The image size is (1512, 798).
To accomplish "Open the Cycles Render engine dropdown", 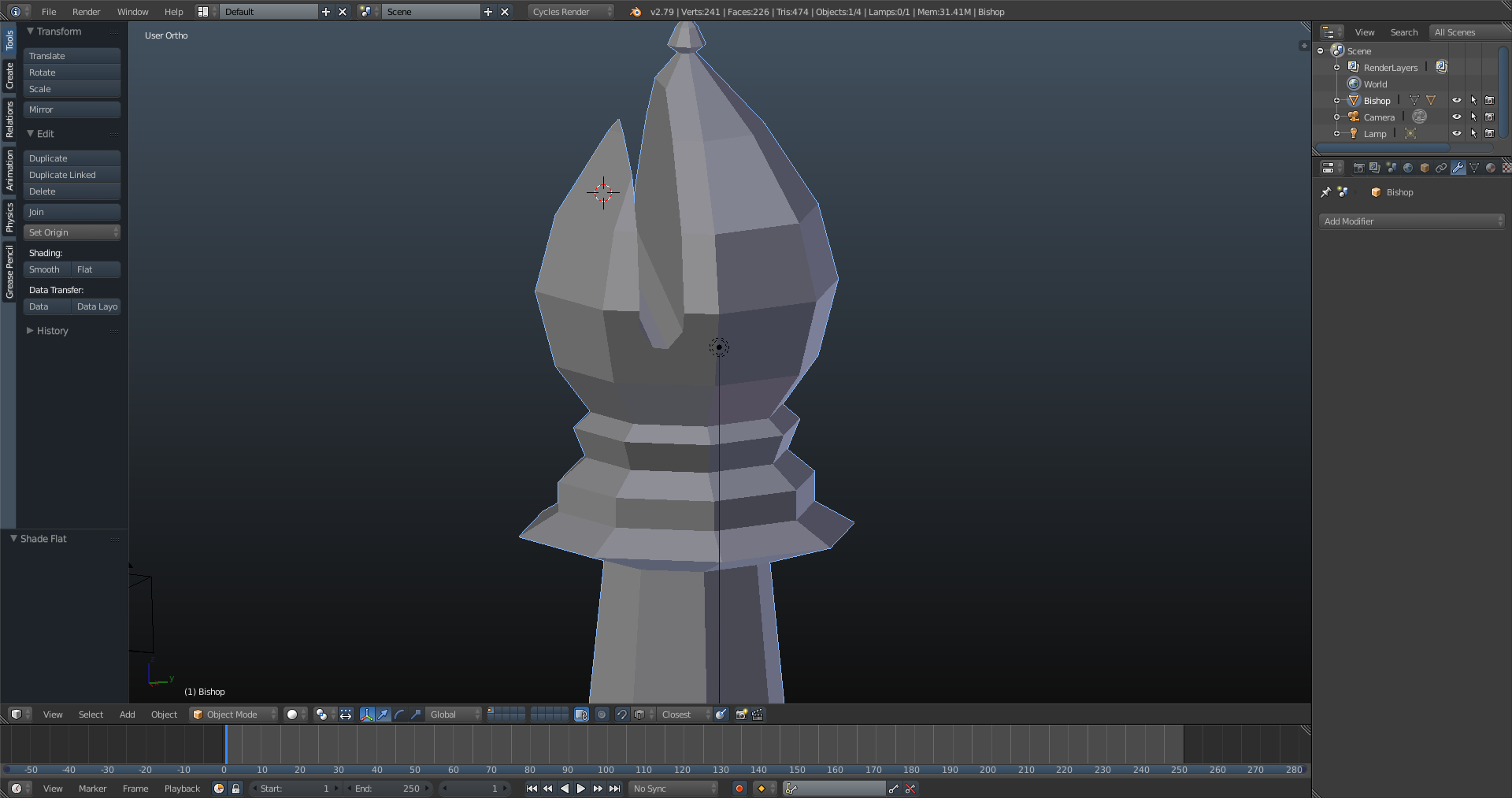I will point(571,12).
